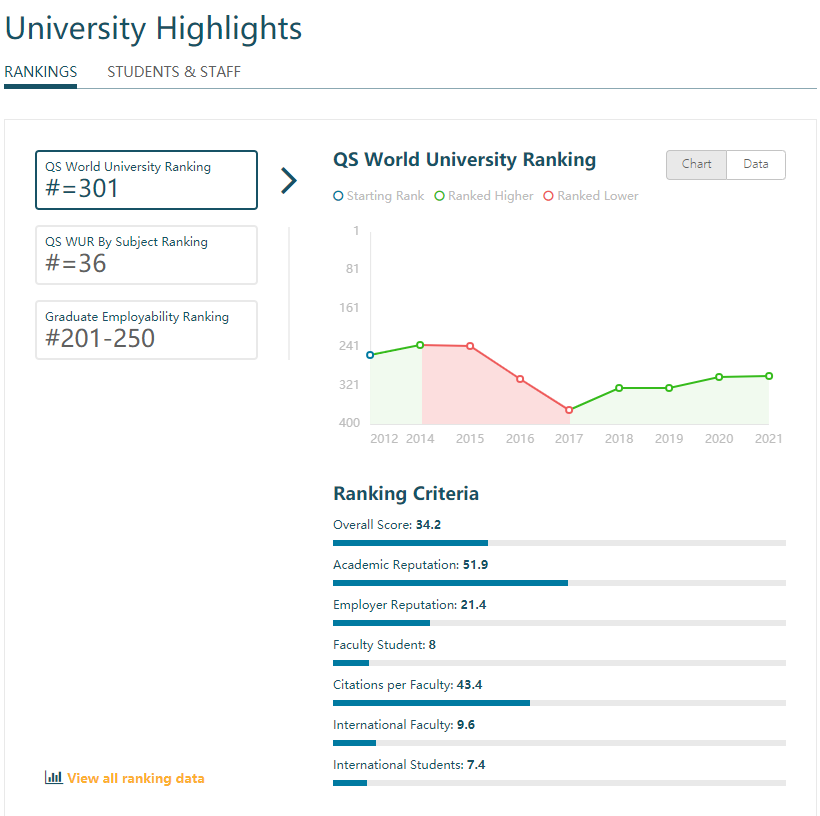
Task: Switch to STUDENTS & STAFF tab
Action: (x=174, y=72)
